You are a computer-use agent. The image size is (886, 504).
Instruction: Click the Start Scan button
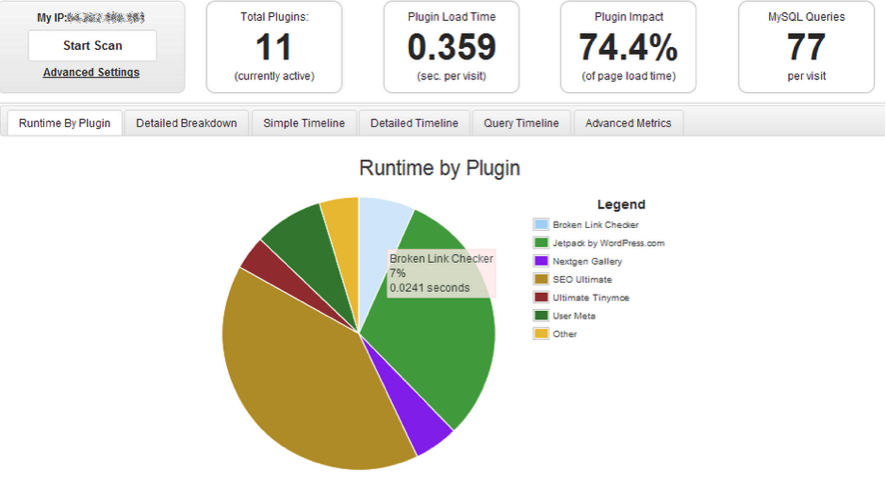coord(92,46)
